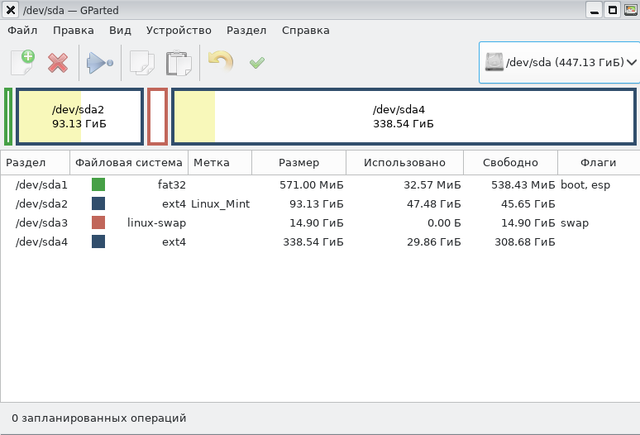The width and height of the screenshot is (640, 435).
Task: Click the Paste partition clipboard icon
Action: [x=179, y=63]
